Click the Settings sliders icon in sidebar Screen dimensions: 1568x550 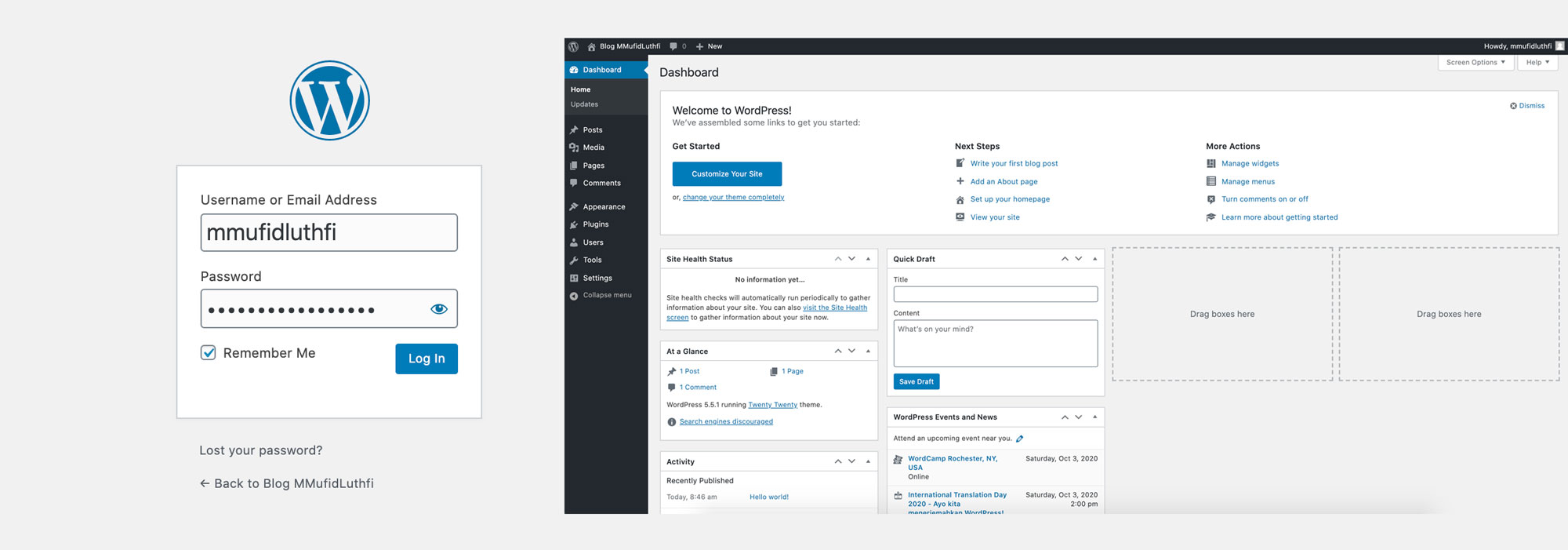pyautogui.click(x=574, y=278)
